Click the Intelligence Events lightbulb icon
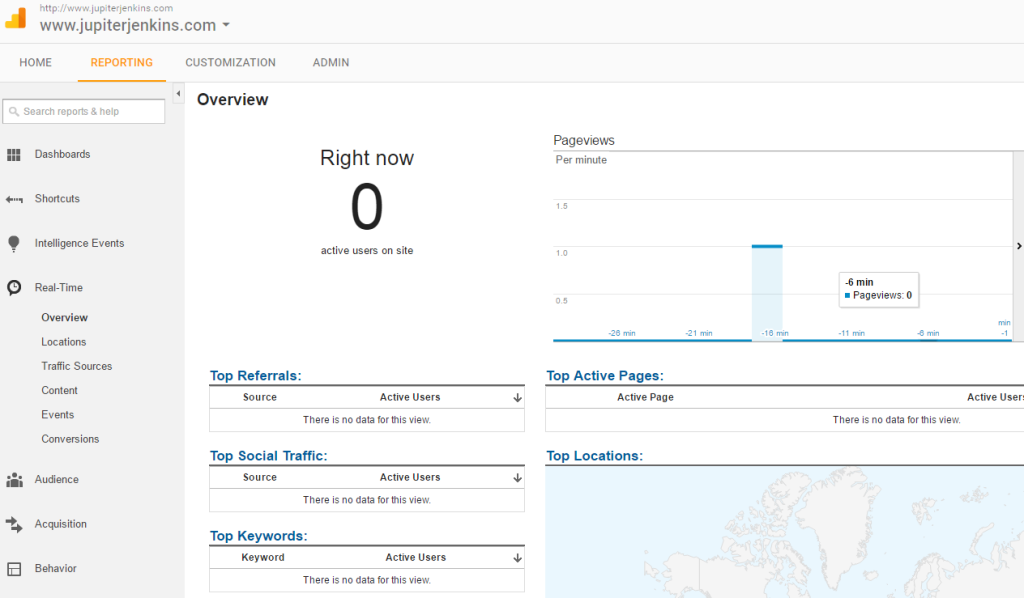The image size is (1024, 598). 14,244
